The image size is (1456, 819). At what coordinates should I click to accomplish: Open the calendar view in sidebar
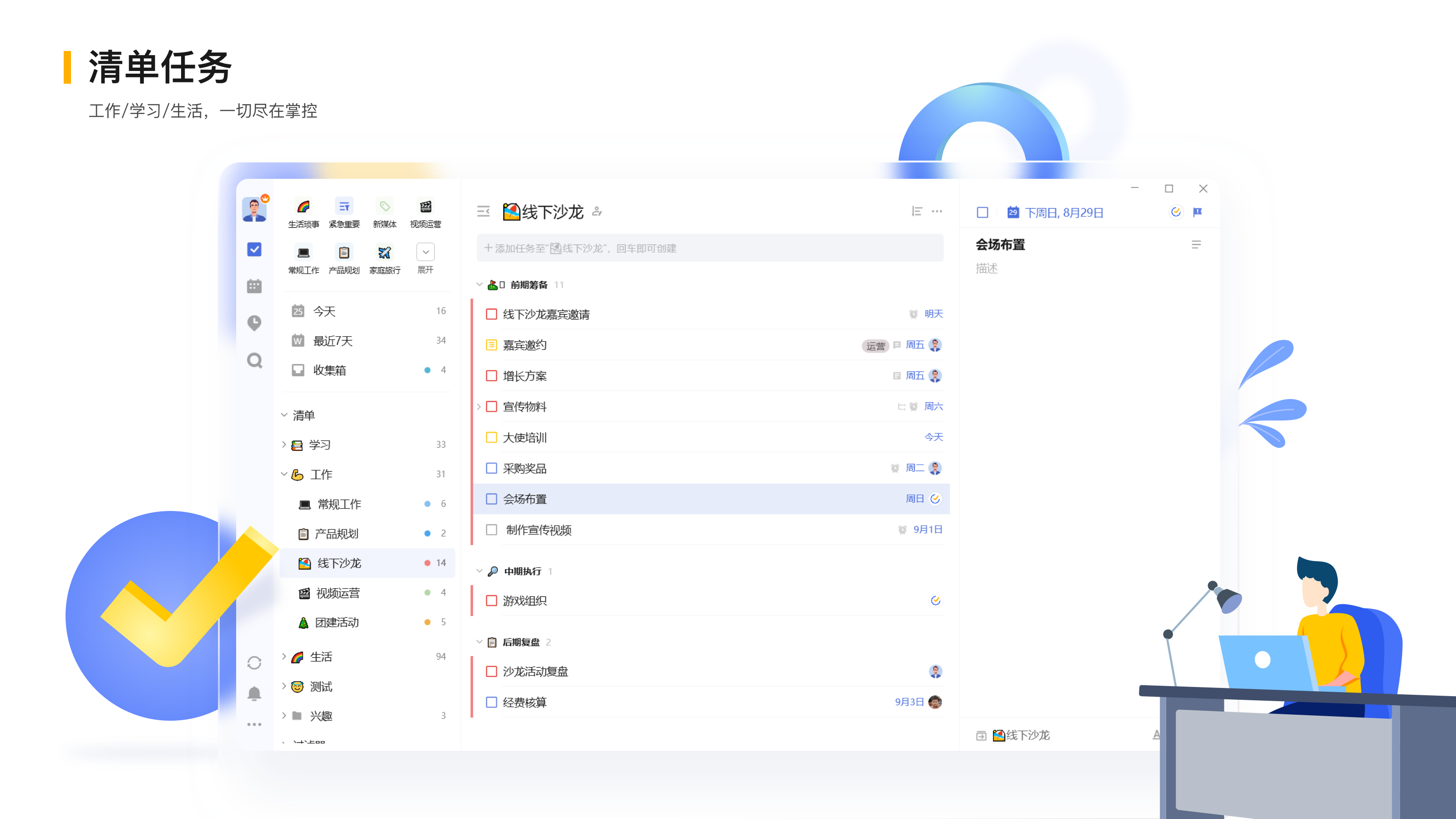tap(254, 286)
